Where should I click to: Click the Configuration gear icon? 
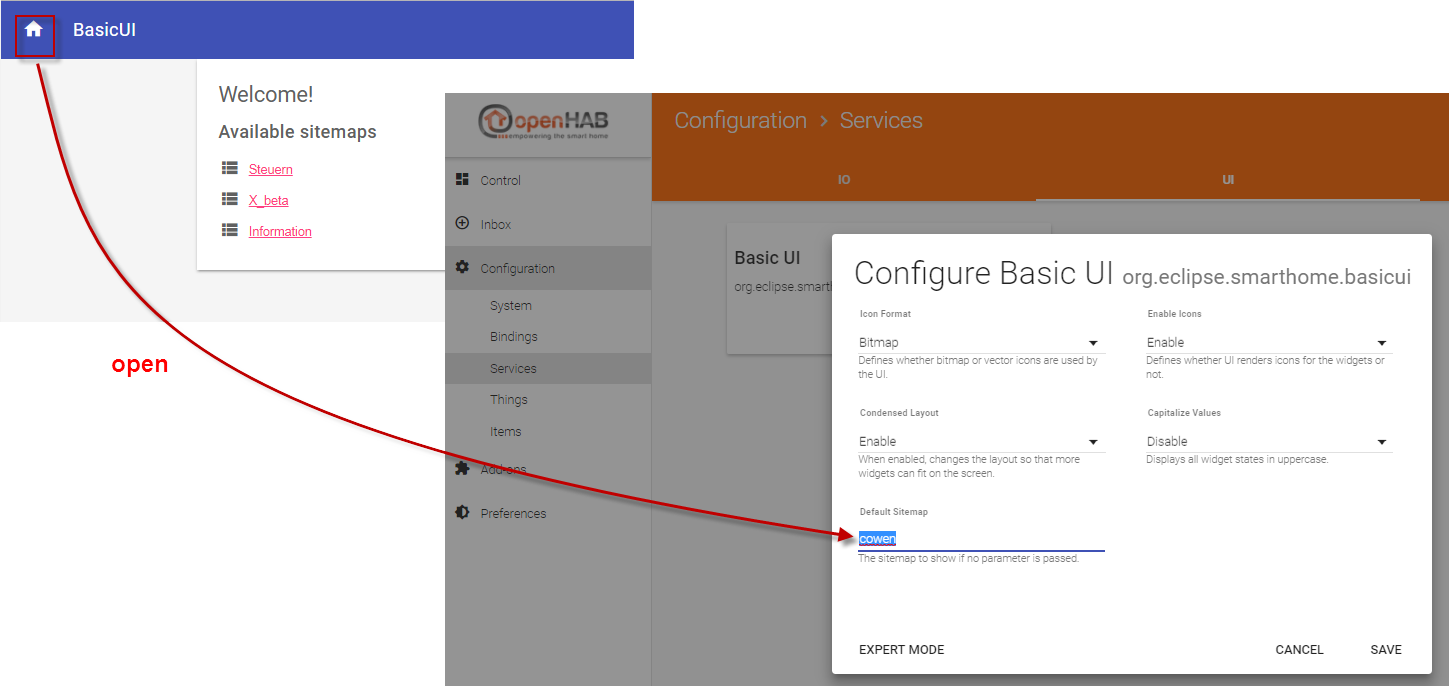click(463, 267)
